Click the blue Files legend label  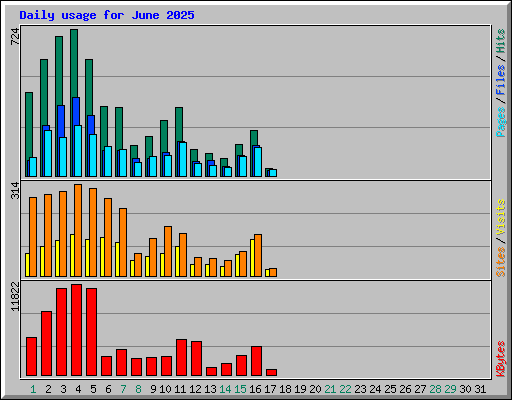(500, 80)
